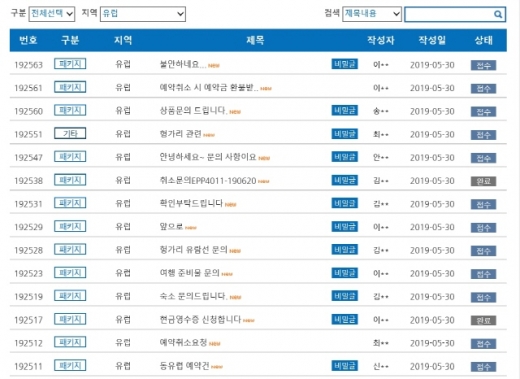Viewport: 520px width, 379px height.
Task: Open post 현금영수증 신청합니다
Action: coord(200,319)
